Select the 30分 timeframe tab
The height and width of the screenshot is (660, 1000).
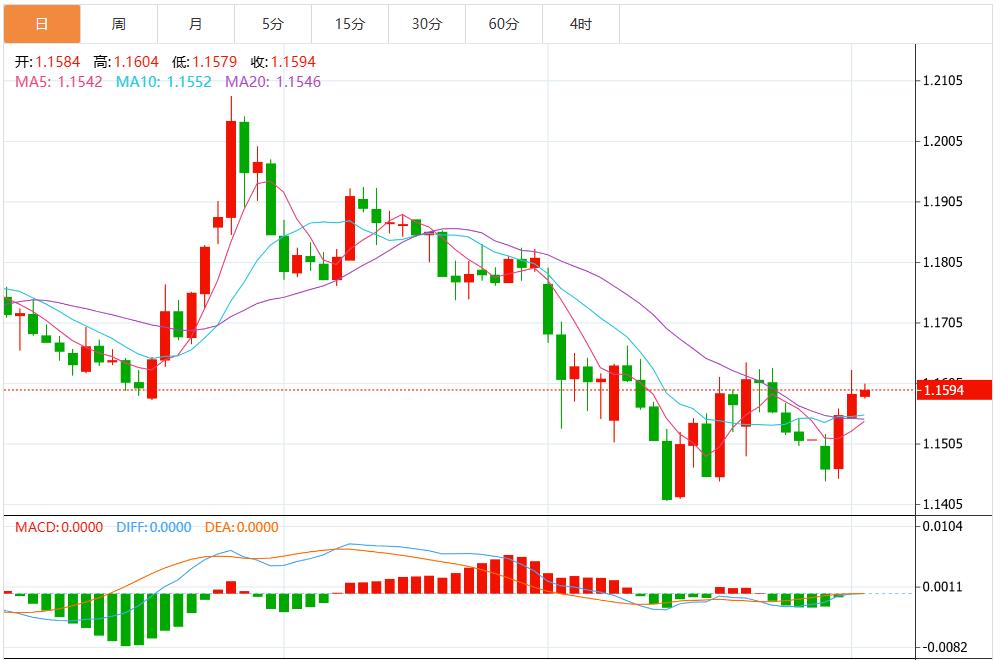coord(426,24)
